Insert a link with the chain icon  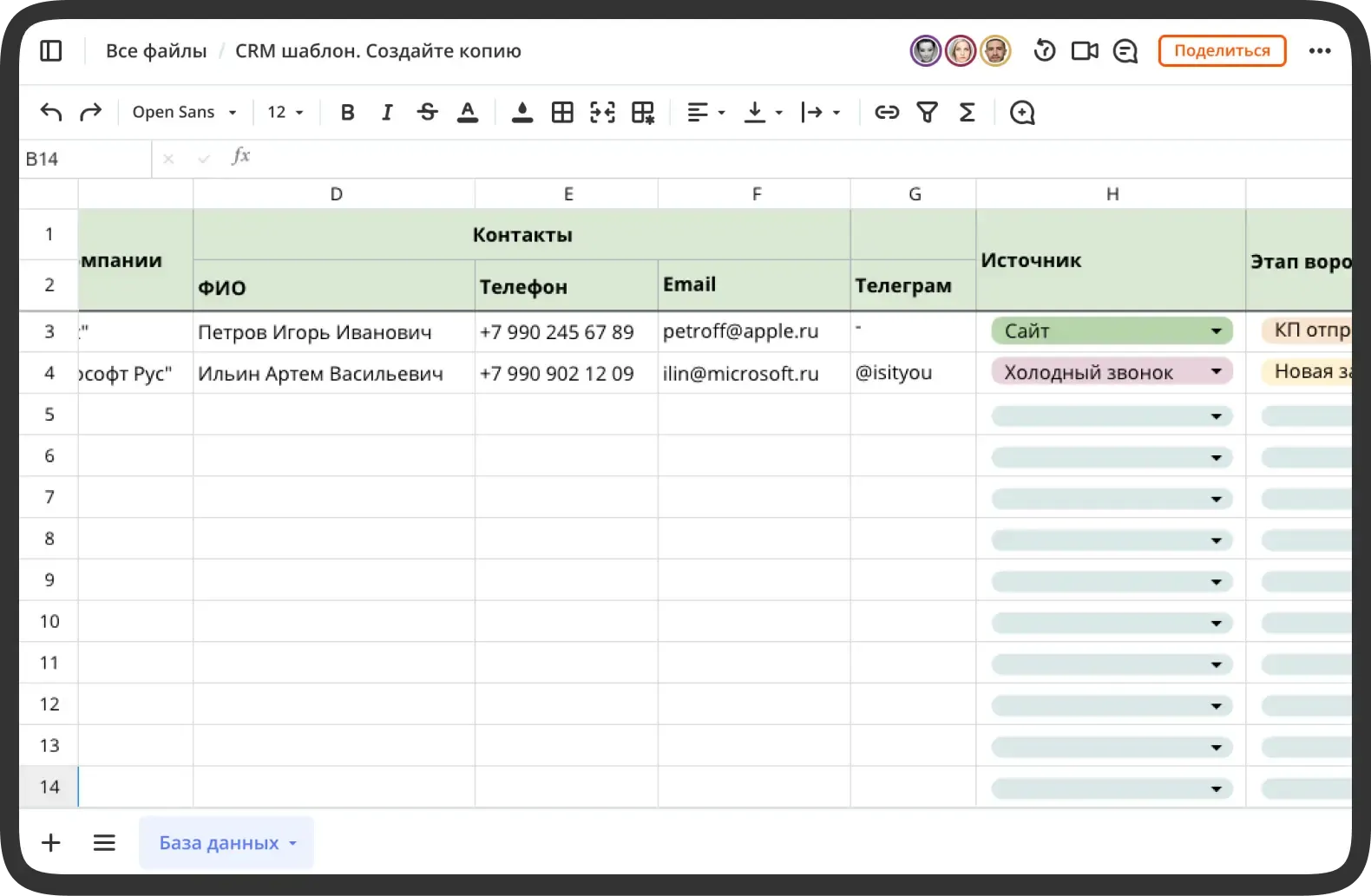(x=886, y=112)
